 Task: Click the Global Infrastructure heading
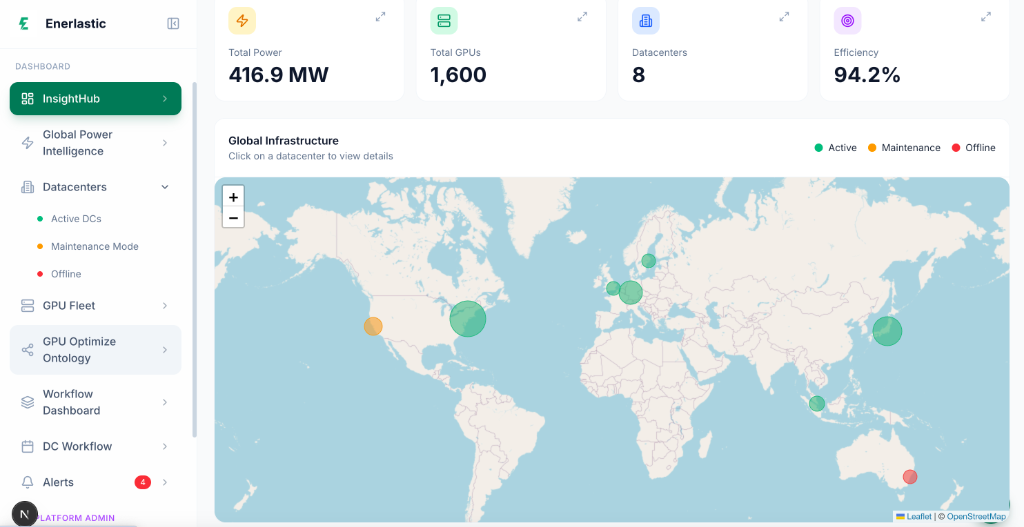click(x=283, y=140)
